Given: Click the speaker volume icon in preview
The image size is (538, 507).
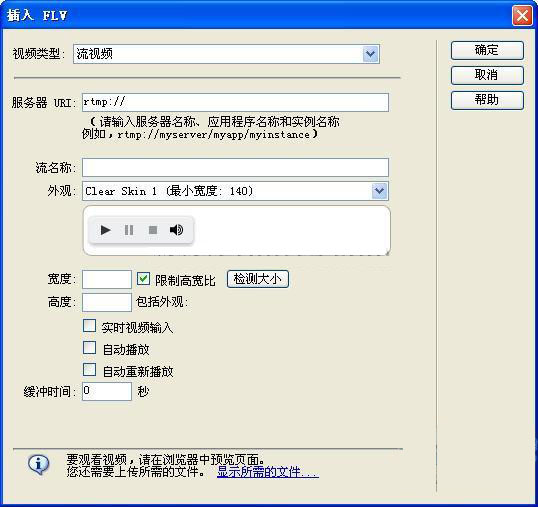Looking at the screenshot, I should 176,230.
